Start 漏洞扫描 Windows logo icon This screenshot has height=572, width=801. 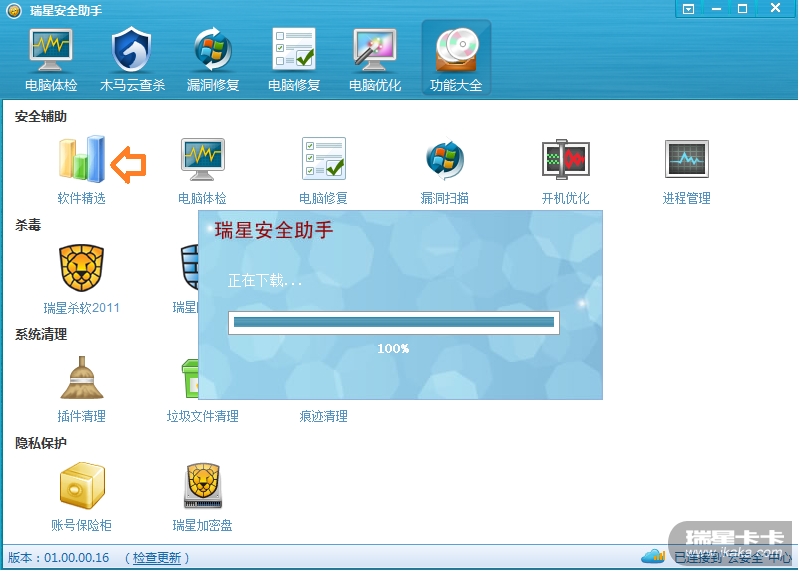[x=444, y=159]
